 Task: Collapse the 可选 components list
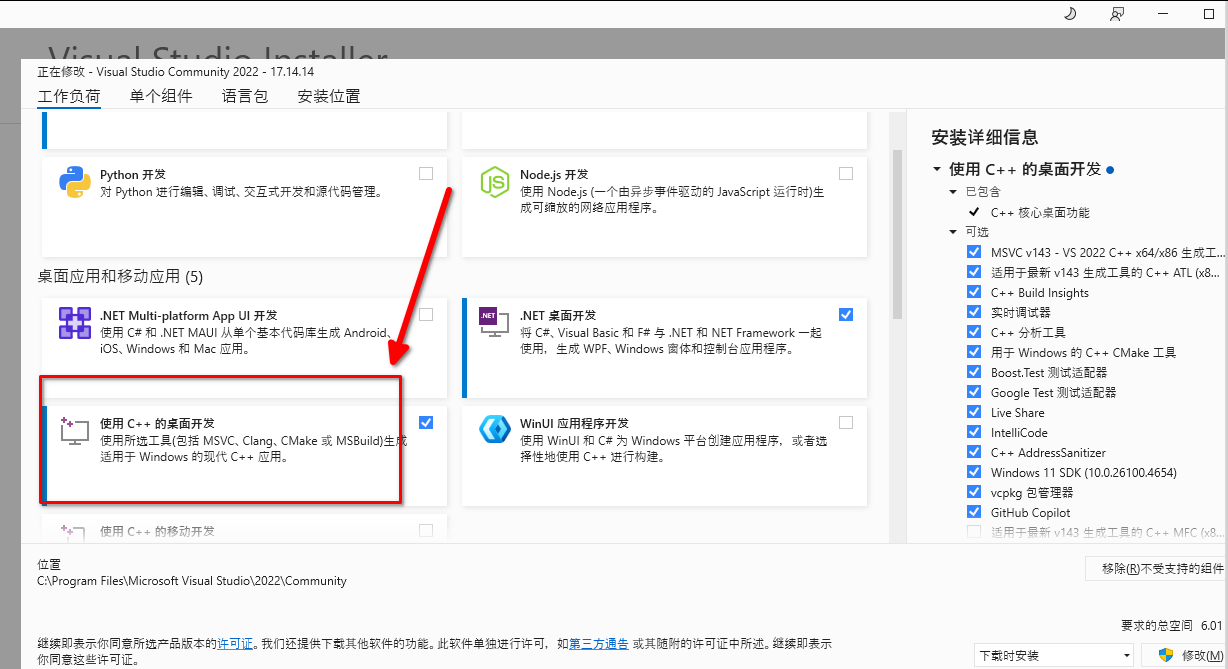pos(953,232)
